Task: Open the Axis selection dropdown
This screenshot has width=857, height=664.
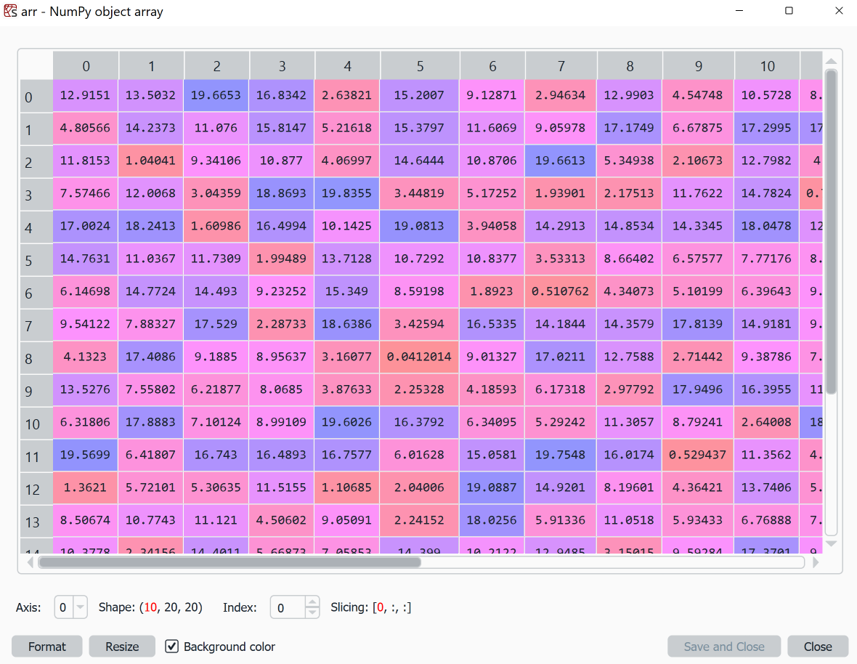Action: [82, 607]
